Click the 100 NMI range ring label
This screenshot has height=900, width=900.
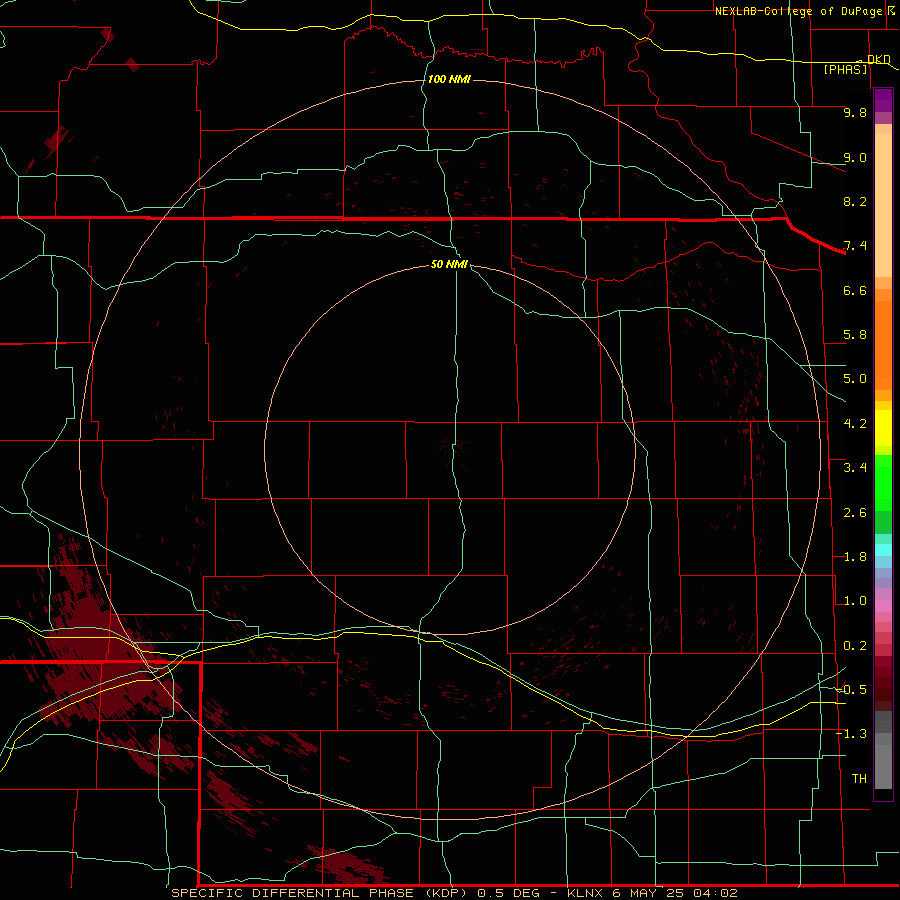point(449,79)
